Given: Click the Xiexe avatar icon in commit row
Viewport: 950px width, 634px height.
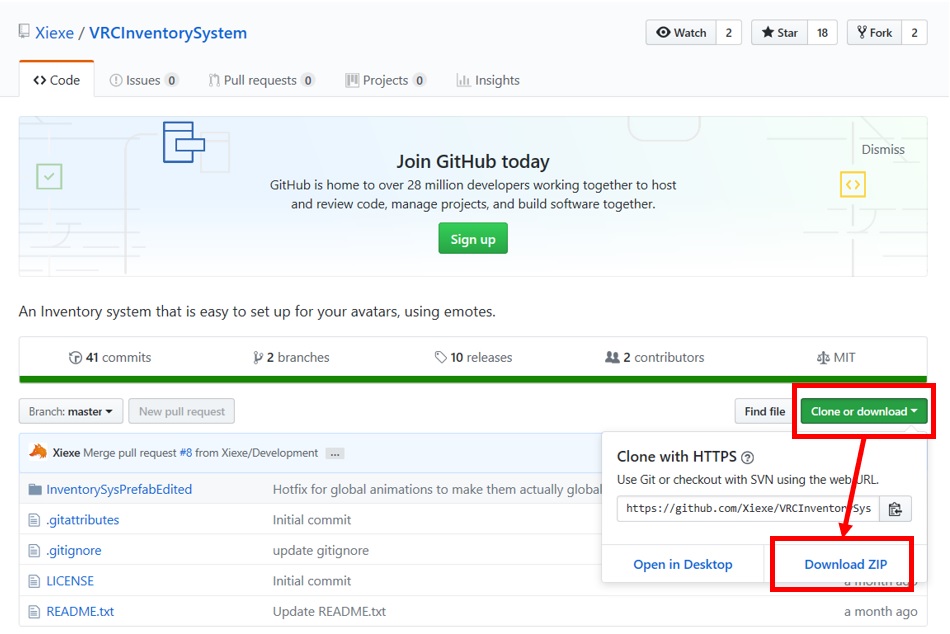Looking at the screenshot, I should 38,452.
